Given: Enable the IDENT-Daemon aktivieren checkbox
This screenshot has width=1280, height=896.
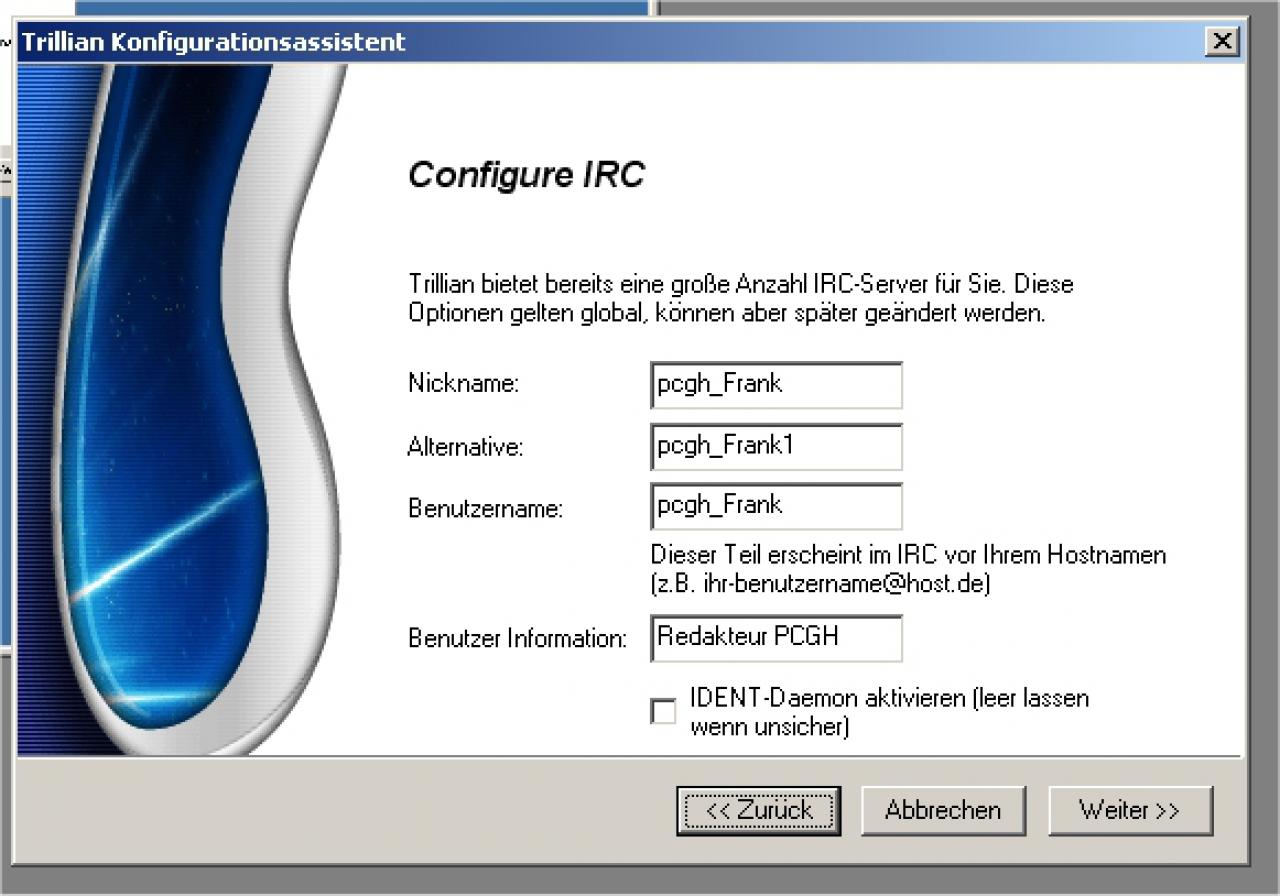Looking at the screenshot, I should pyautogui.click(x=663, y=712).
